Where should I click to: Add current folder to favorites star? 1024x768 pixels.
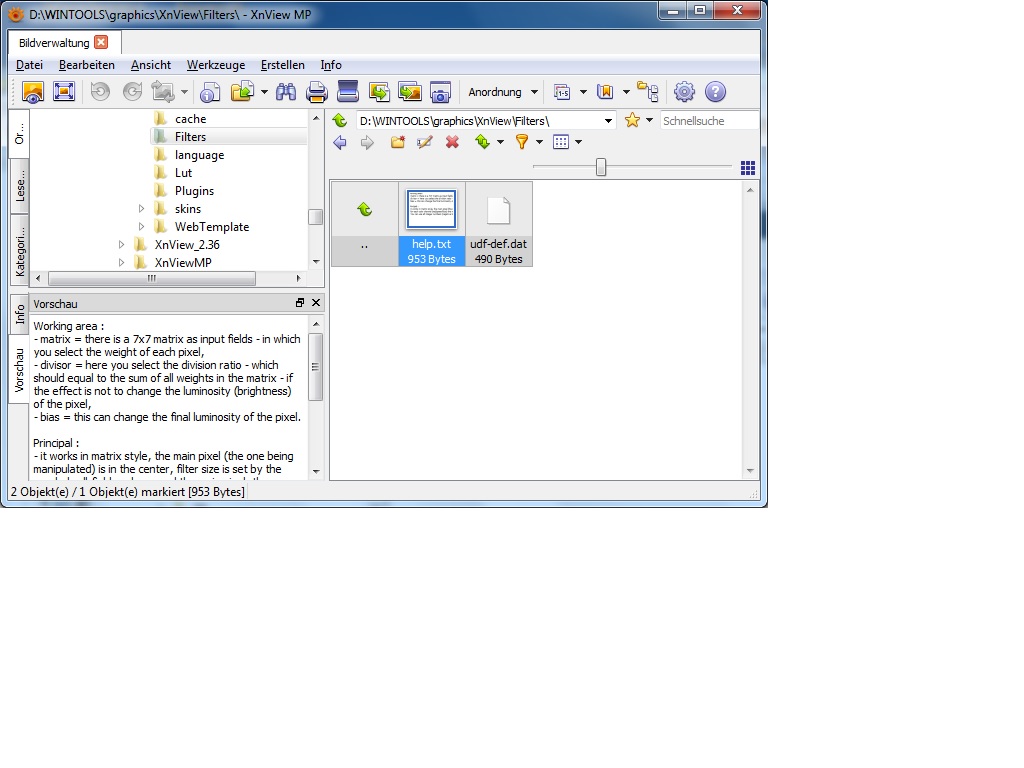tap(632, 120)
